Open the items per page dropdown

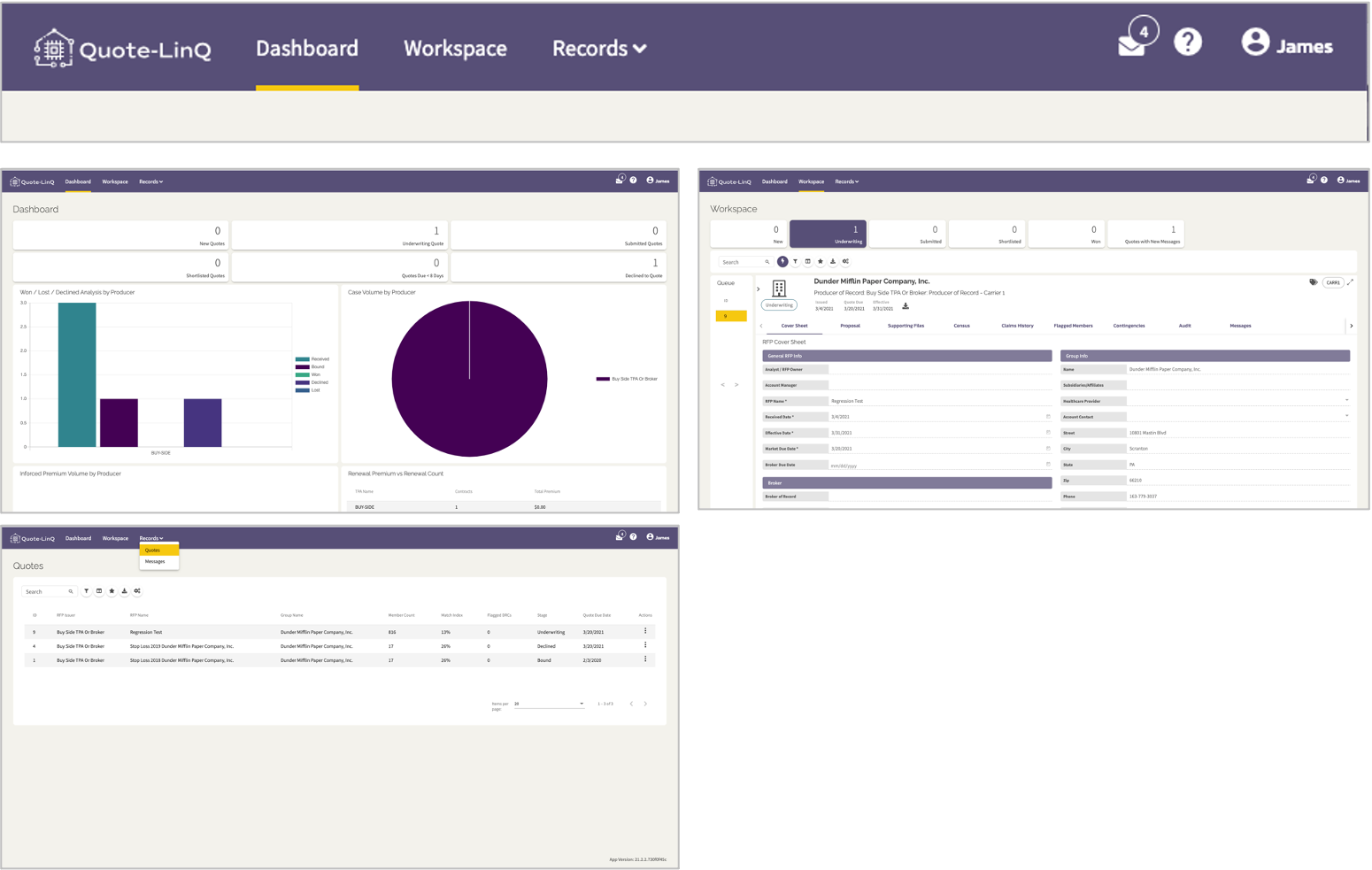point(549,703)
